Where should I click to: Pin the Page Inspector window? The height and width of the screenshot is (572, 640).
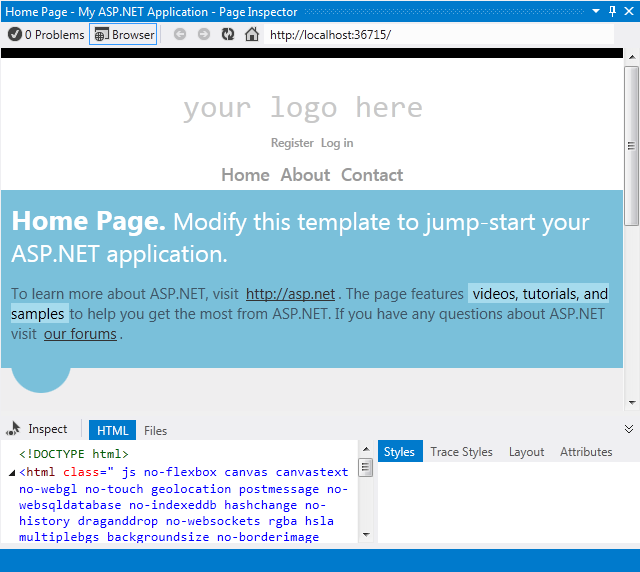612,11
